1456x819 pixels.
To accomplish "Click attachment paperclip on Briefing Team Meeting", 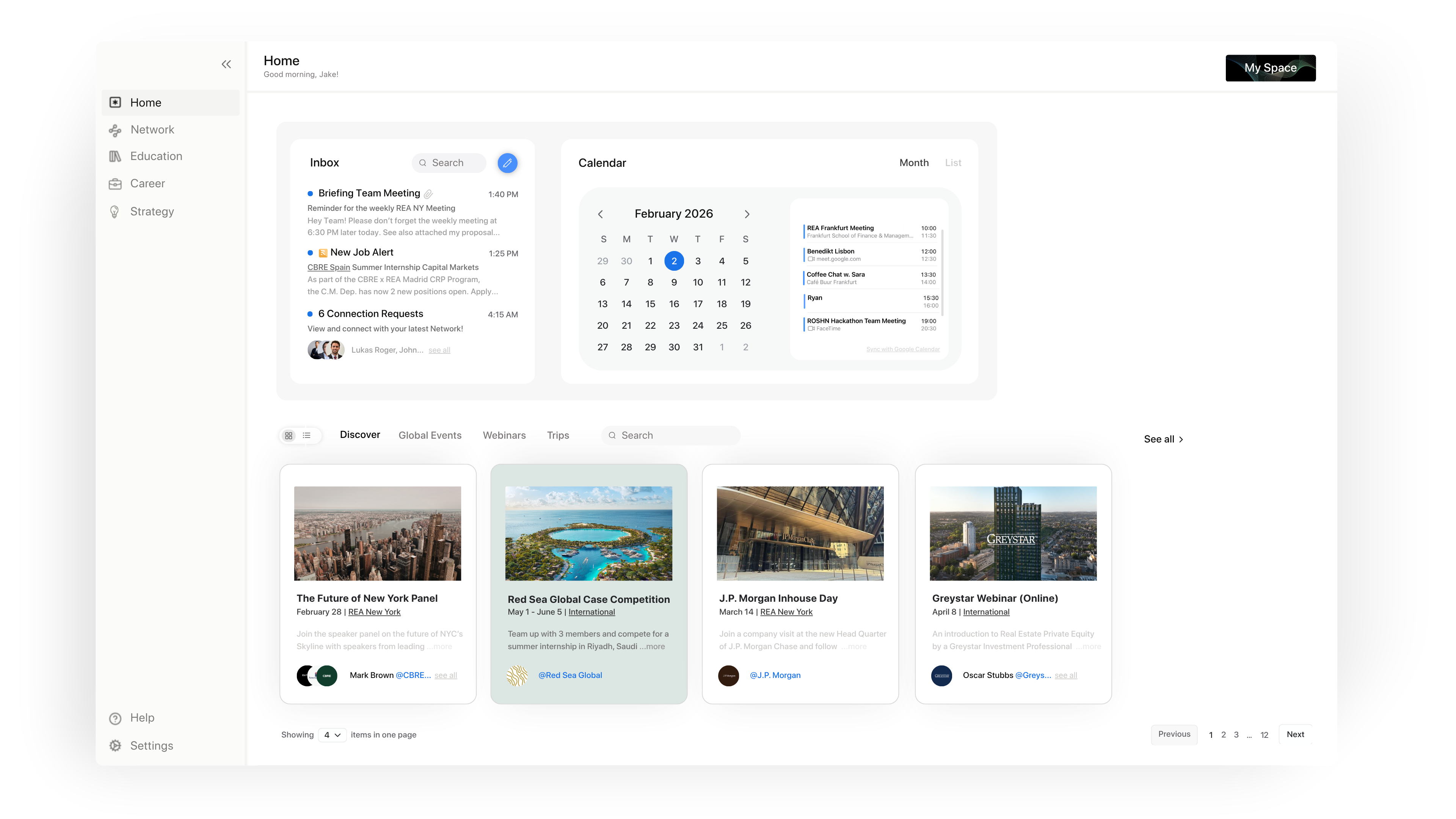I will pos(428,194).
